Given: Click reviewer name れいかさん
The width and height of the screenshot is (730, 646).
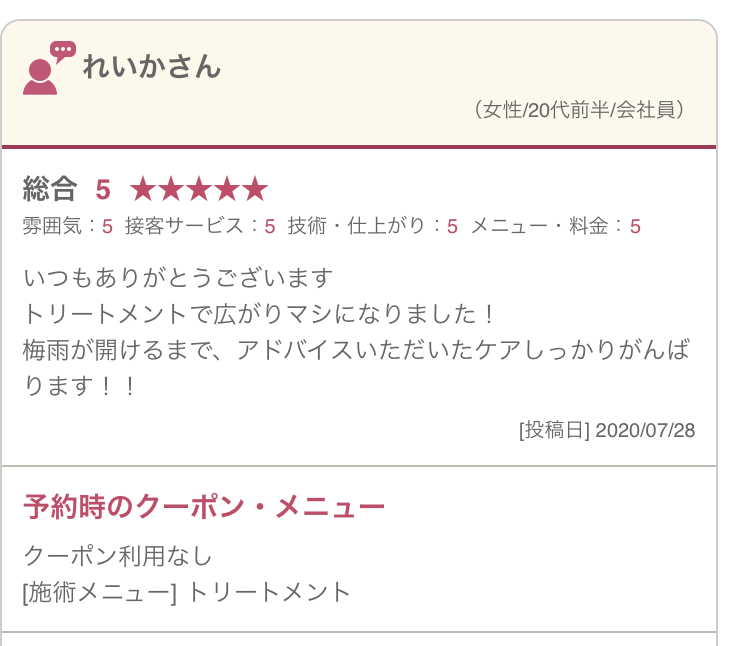Looking at the screenshot, I should click(152, 66).
